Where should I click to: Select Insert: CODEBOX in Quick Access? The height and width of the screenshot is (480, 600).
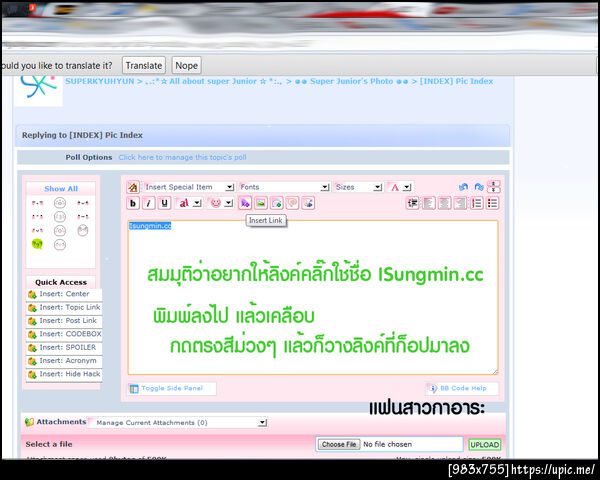click(64, 334)
